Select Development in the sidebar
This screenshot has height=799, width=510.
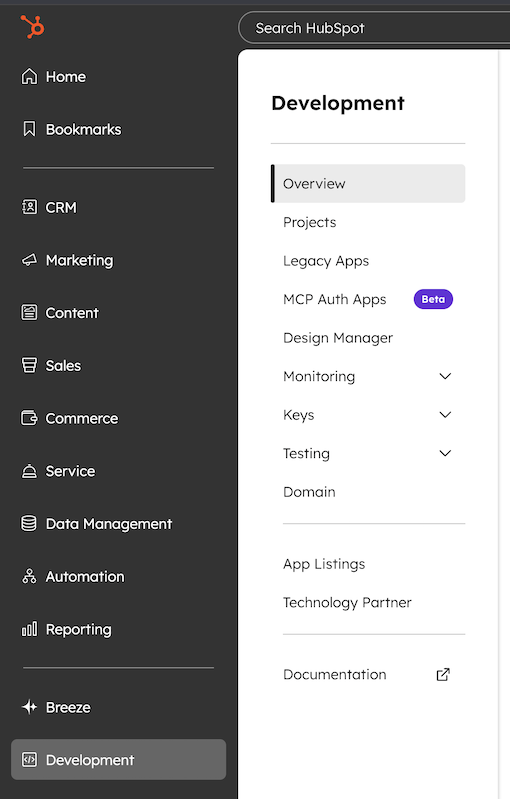(118, 760)
